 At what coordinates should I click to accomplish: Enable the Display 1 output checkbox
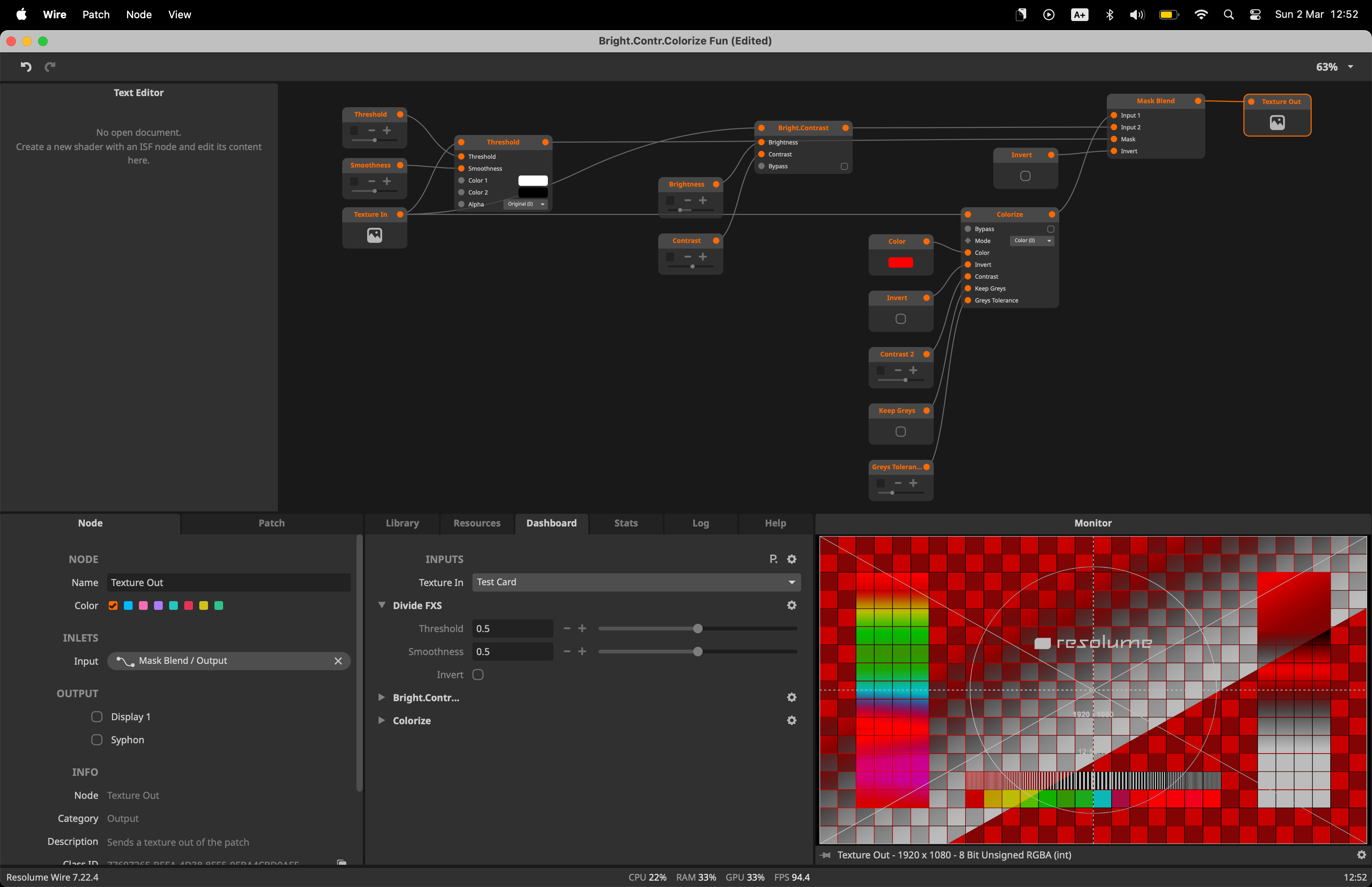coord(97,717)
